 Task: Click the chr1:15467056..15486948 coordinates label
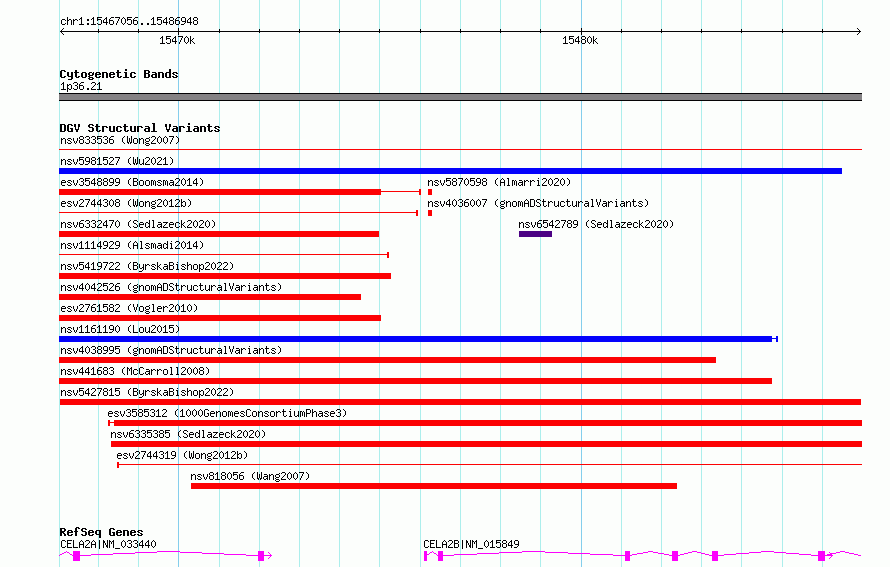[x=129, y=22]
